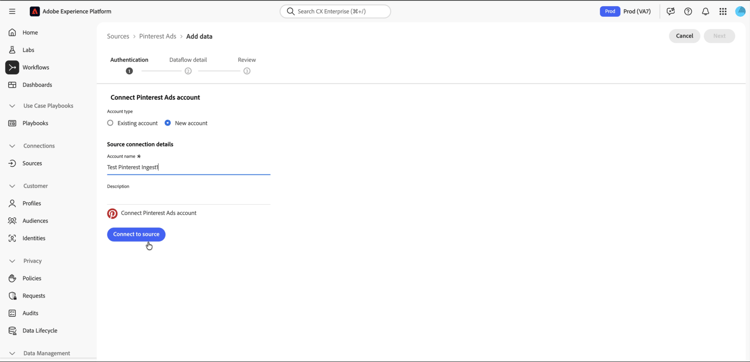This screenshot has width=750, height=362.
Task: Click the Next button
Action: click(x=719, y=36)
